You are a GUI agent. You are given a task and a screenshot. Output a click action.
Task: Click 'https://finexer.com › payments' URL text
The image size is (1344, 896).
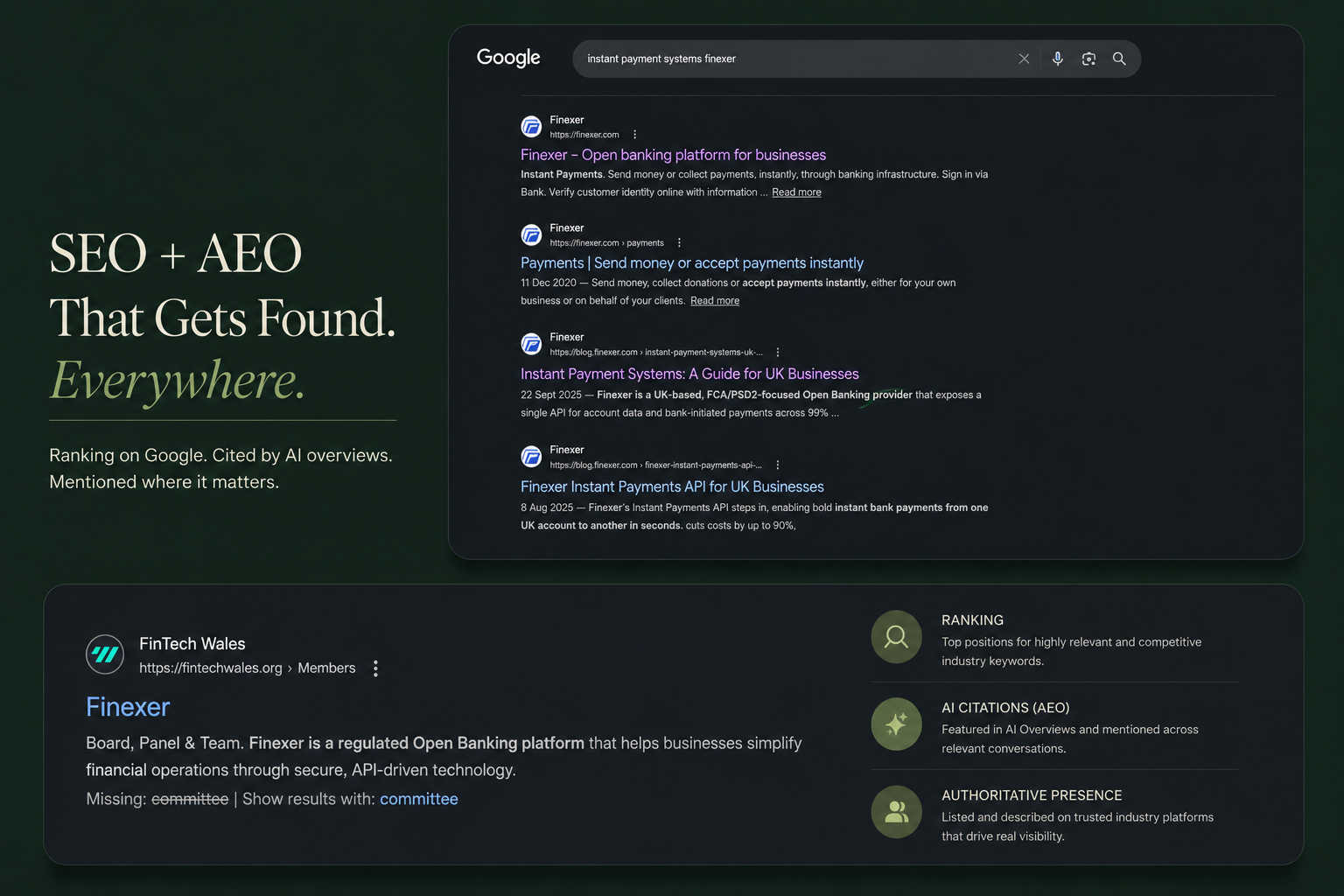point(607,243)
